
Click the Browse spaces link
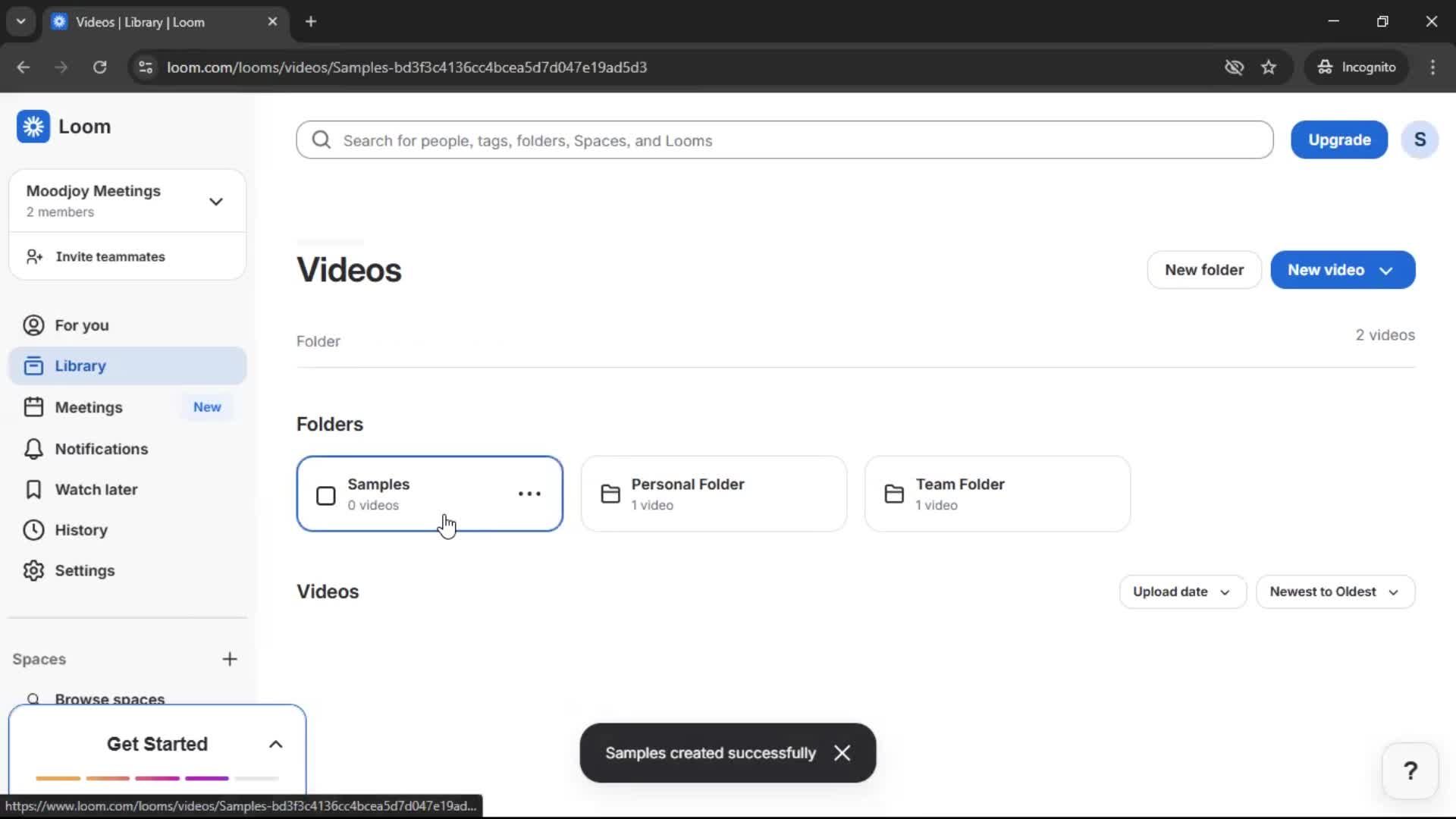pyautogui.click(x=111, y=698)
